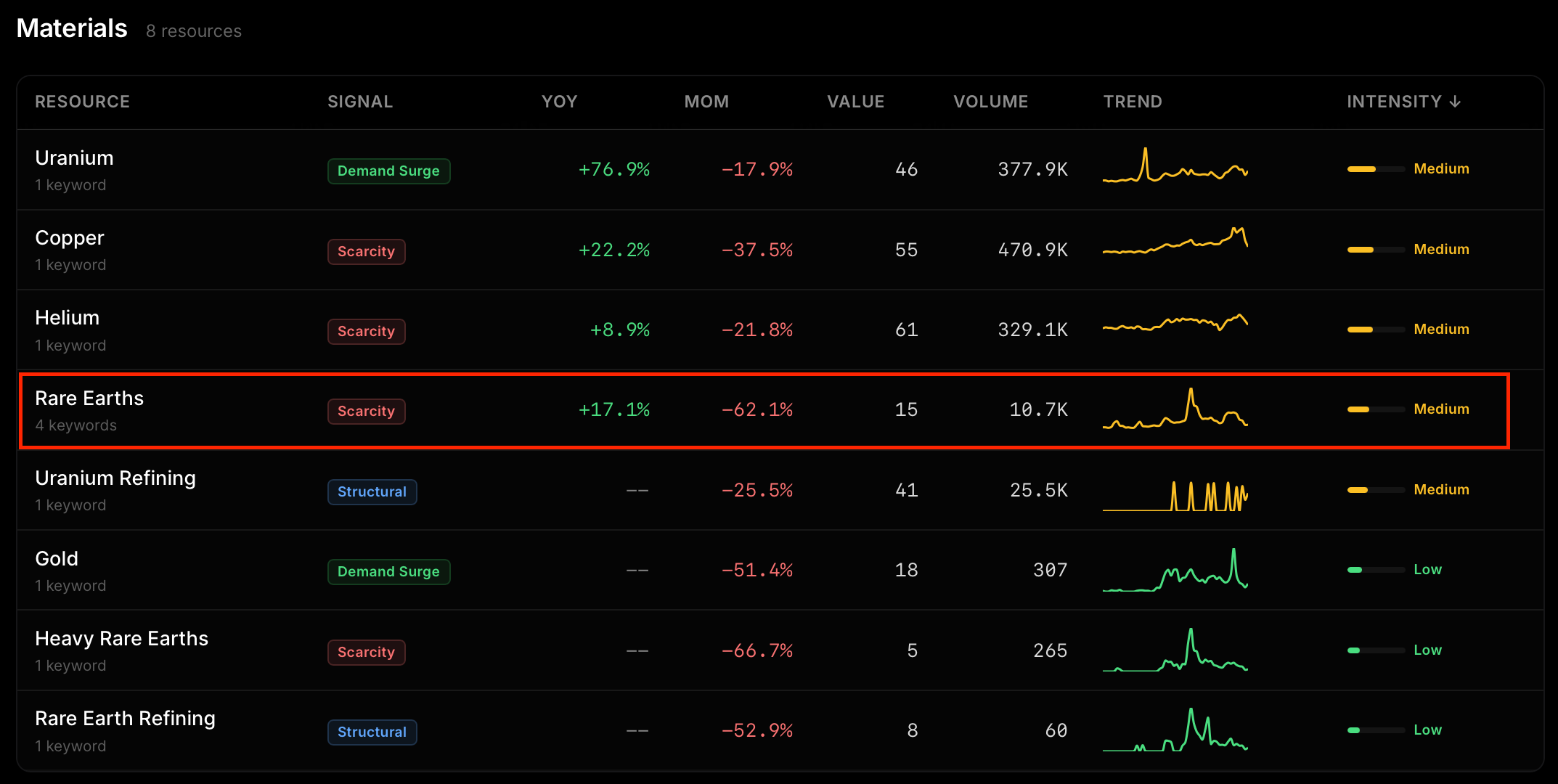Screen dimensions: 1558x784
Task: Click Uranium Refining's Structural badge
Action: coord(372,492)
